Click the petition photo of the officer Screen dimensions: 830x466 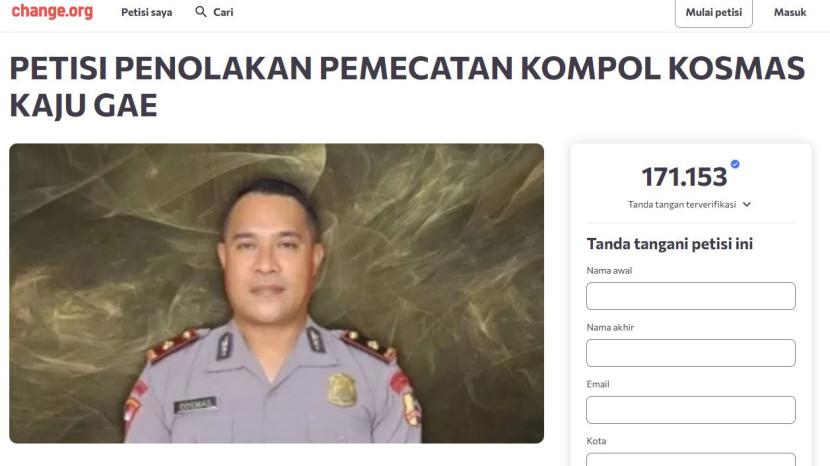coord(276,293)
